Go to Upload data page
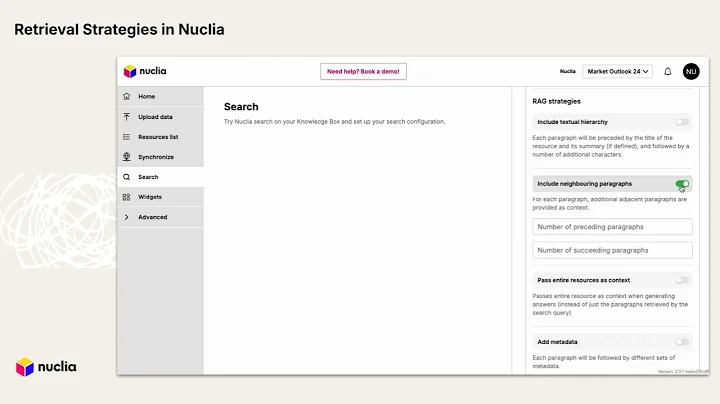 [x=160, y=117]
